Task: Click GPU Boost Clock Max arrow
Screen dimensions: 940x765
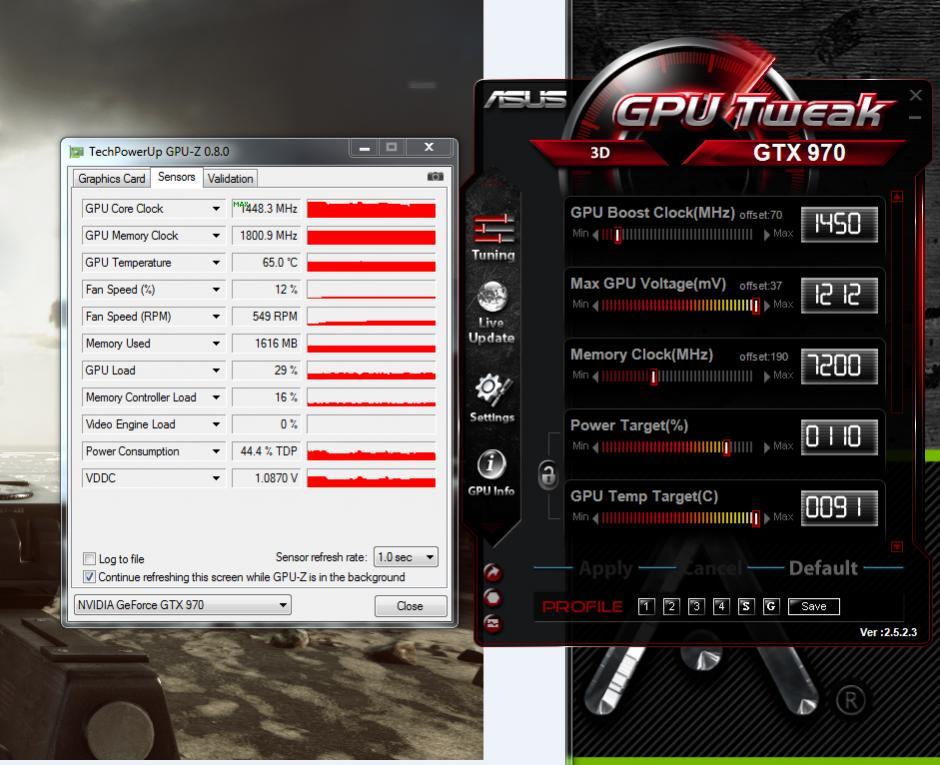Action: [766, 235]
